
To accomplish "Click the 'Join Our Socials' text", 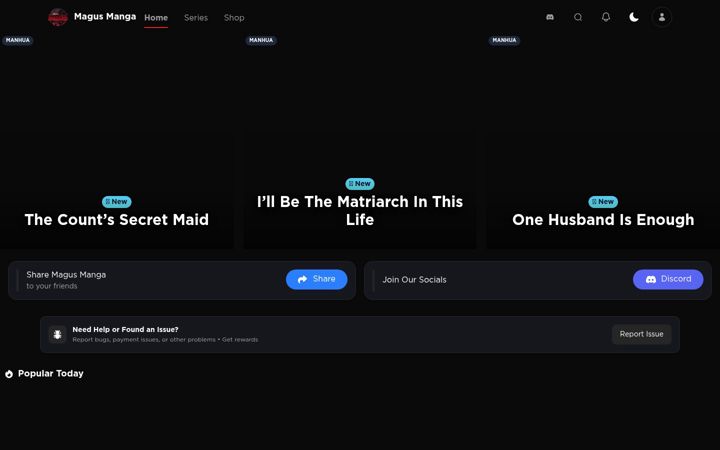I will pos(414,280).
